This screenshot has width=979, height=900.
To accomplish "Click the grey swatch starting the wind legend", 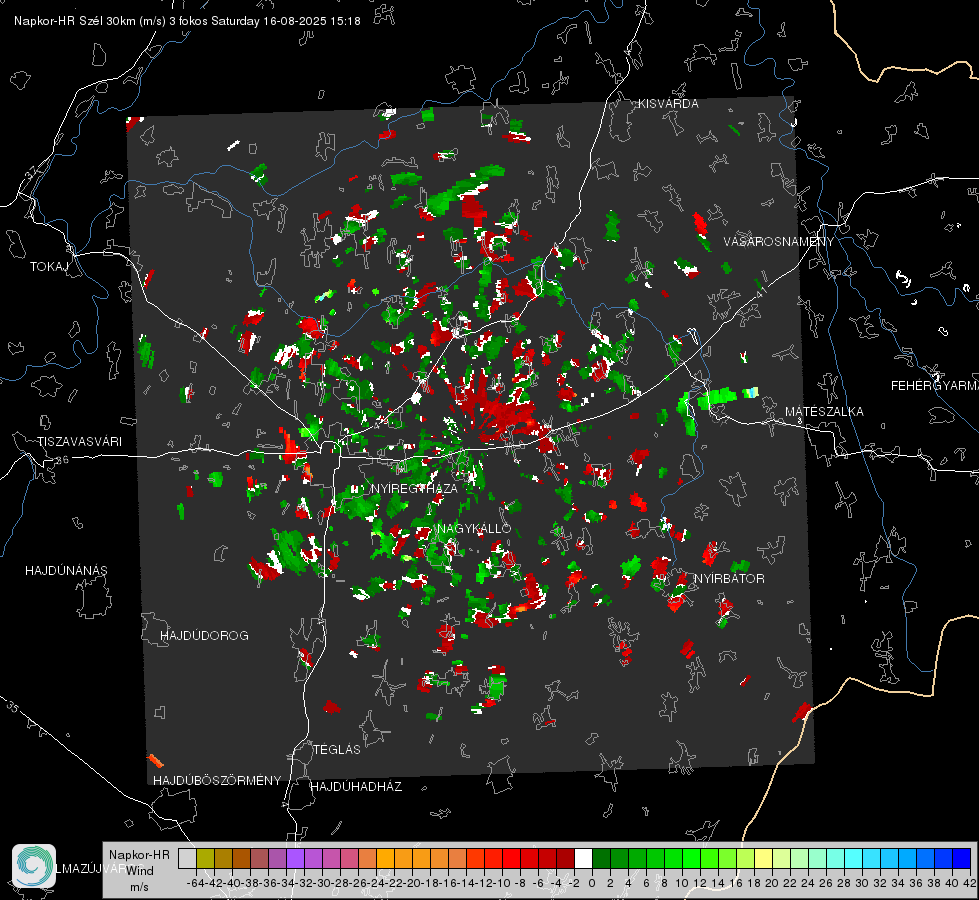I will (x=187, y=858).
